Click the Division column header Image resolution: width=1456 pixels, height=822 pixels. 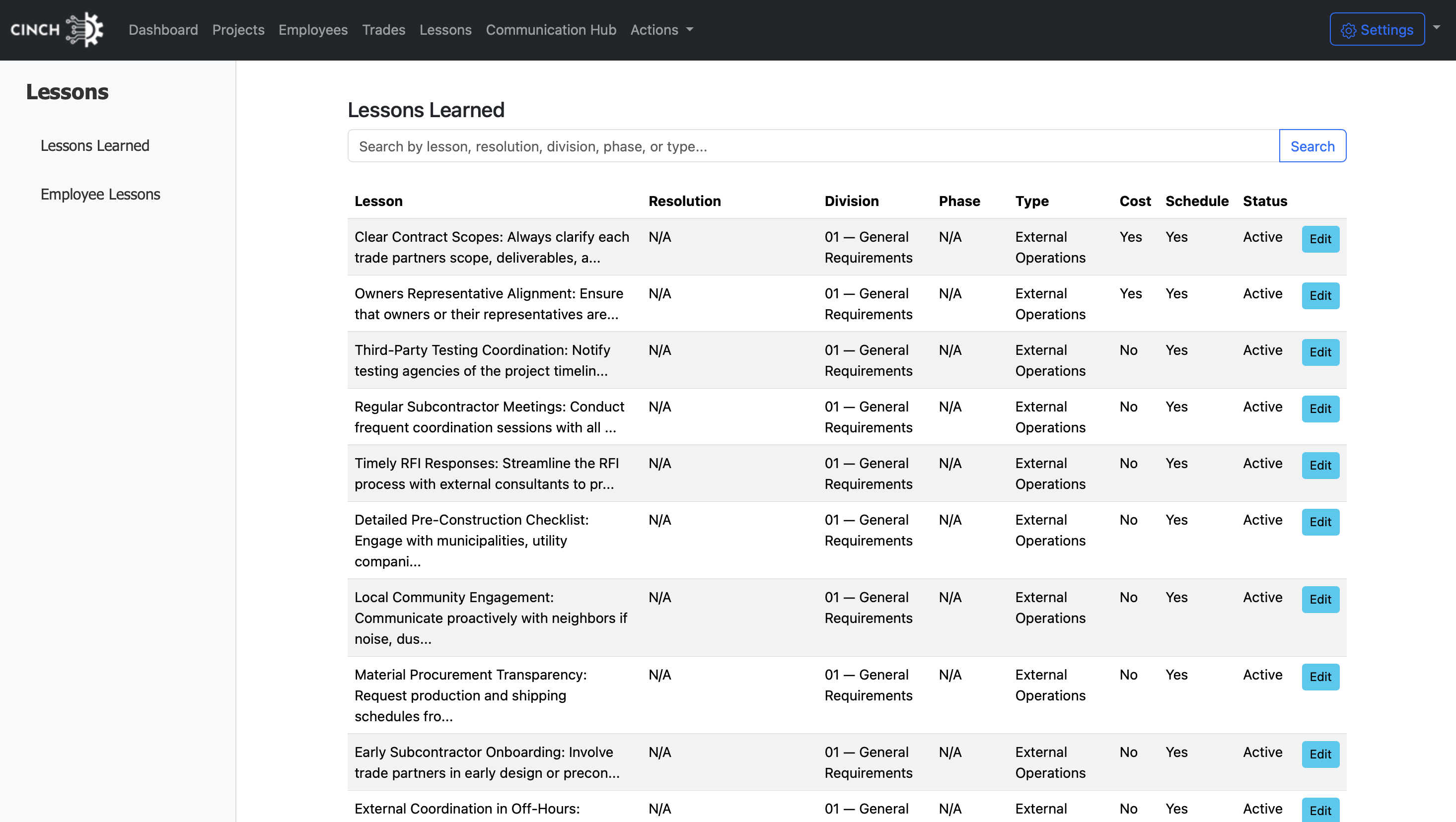[x=852, y=201]
